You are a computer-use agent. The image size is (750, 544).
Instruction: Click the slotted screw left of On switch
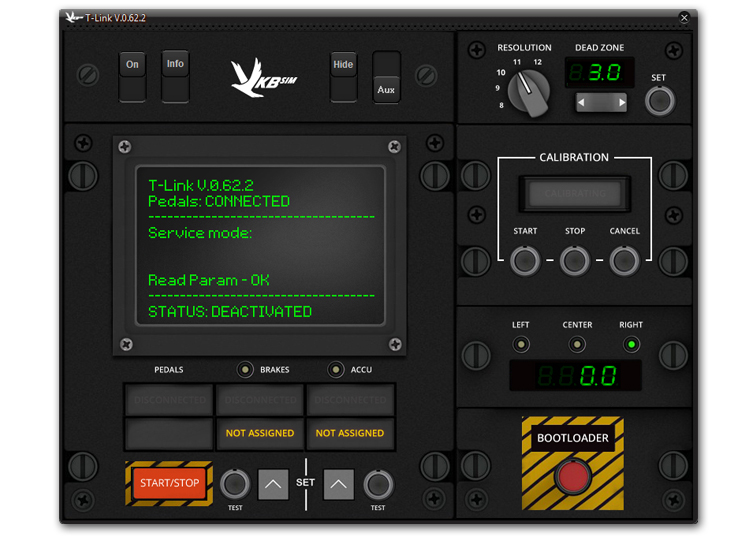coord(88,75)
